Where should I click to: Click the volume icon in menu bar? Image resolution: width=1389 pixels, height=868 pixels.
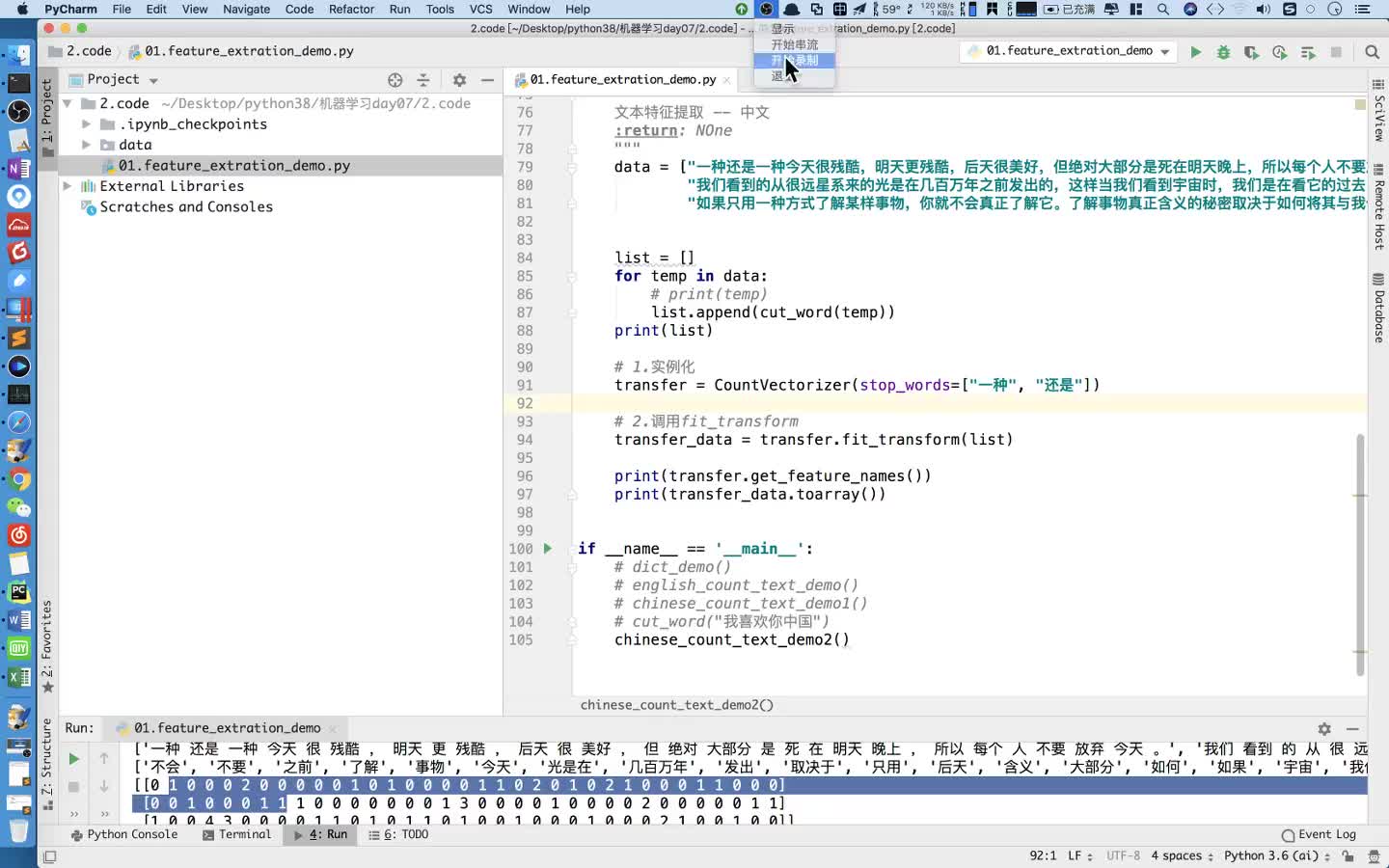click(1263, 9)
